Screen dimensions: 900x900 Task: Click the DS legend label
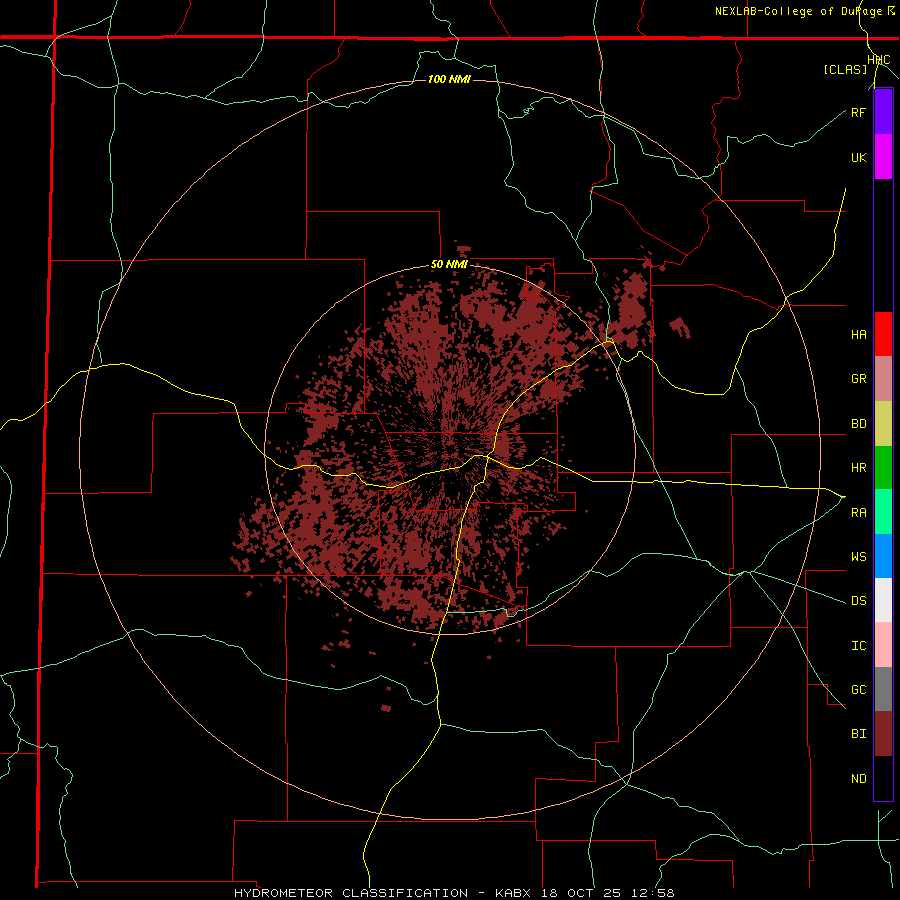click(x=858, y=601)
